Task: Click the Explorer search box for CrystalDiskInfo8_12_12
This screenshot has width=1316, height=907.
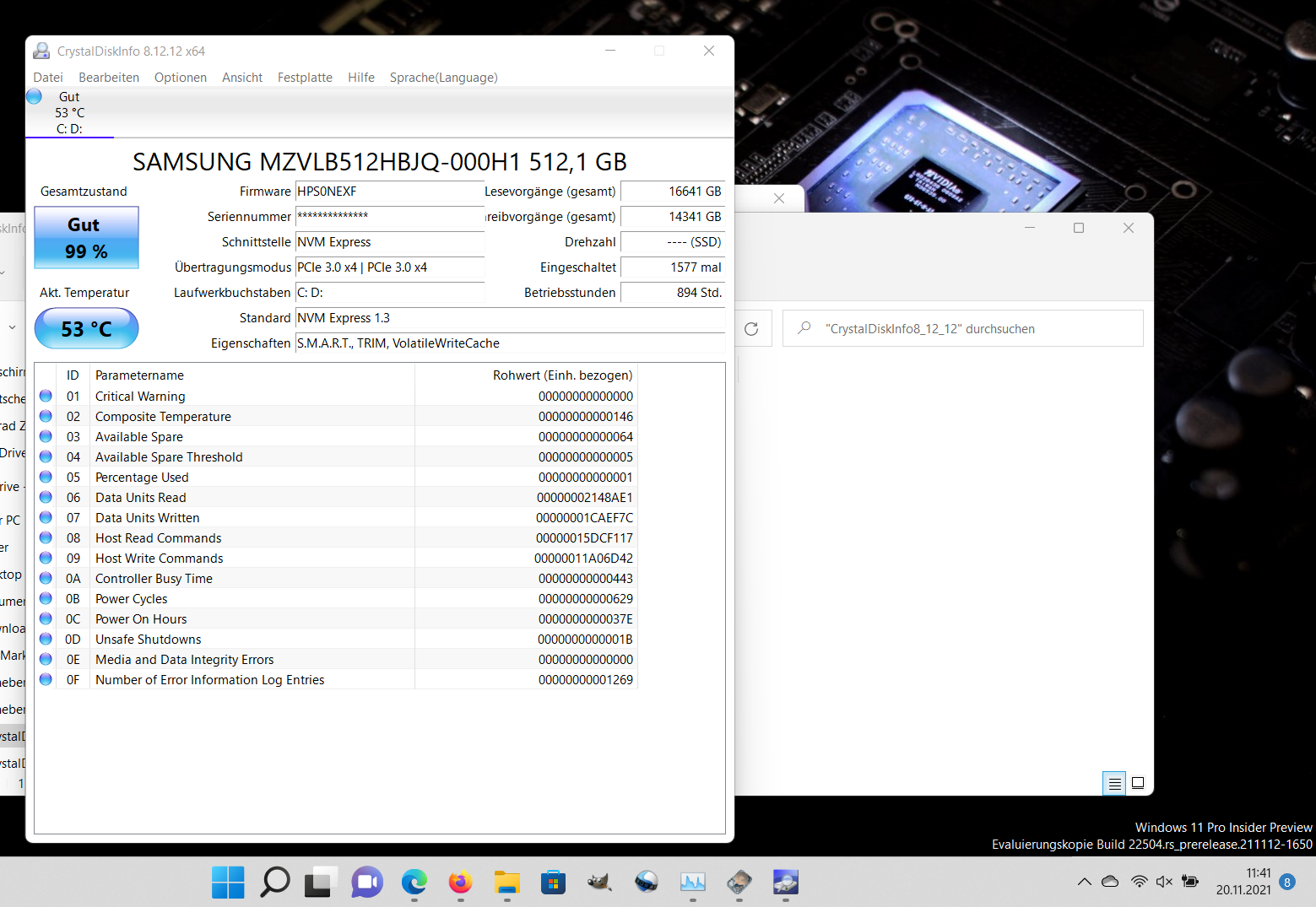Action: [963, 329]
